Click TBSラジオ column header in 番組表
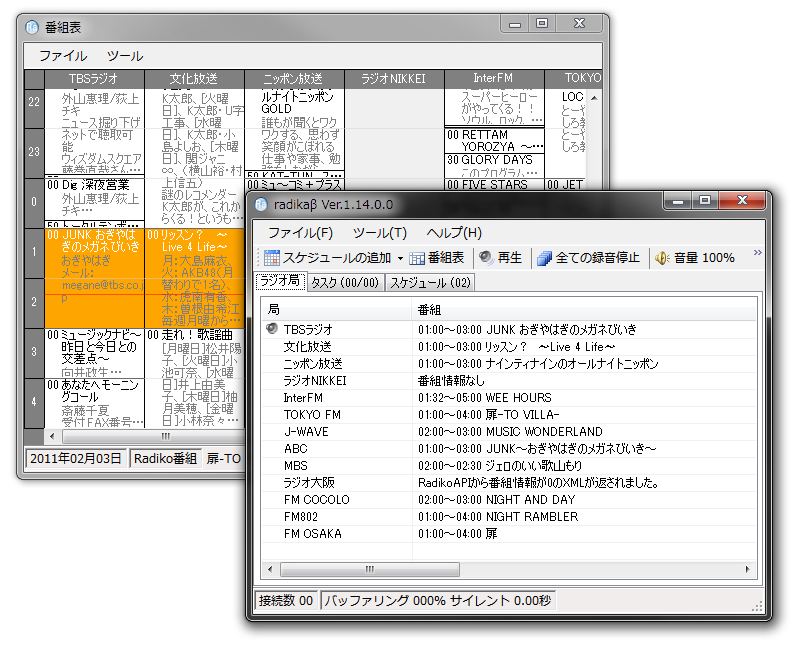Viewport: 809px width, 651px height. [94, 79]
